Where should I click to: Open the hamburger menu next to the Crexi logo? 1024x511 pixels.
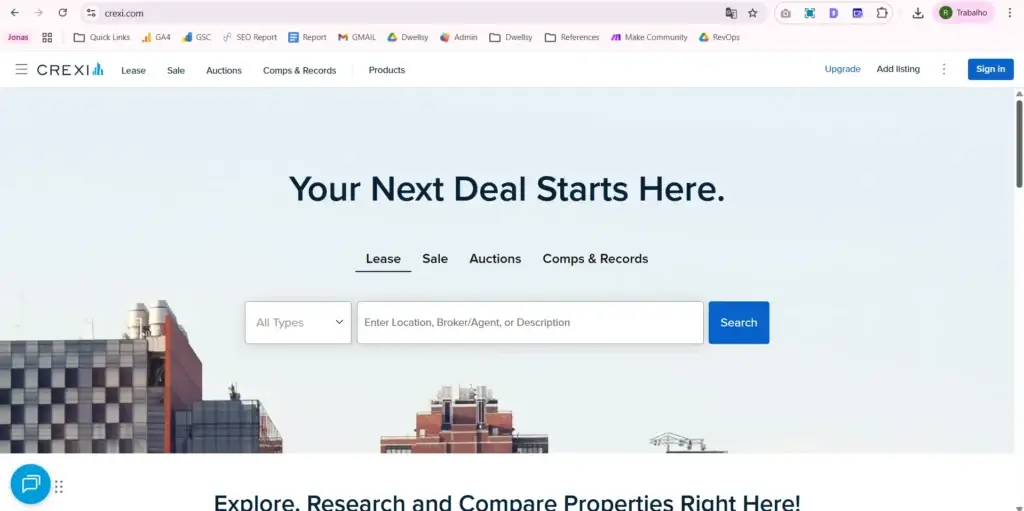[22, 69]
